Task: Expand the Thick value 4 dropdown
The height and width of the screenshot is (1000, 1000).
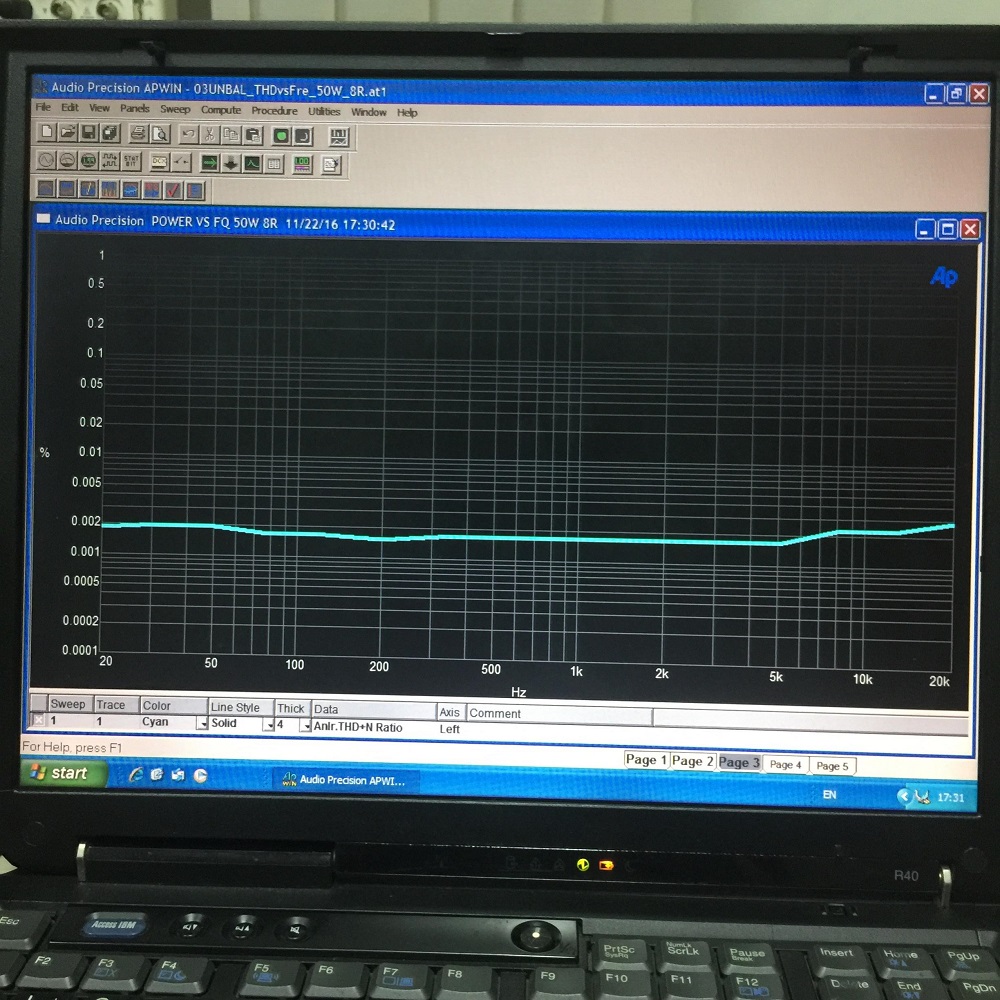Action: coord(305,726)
